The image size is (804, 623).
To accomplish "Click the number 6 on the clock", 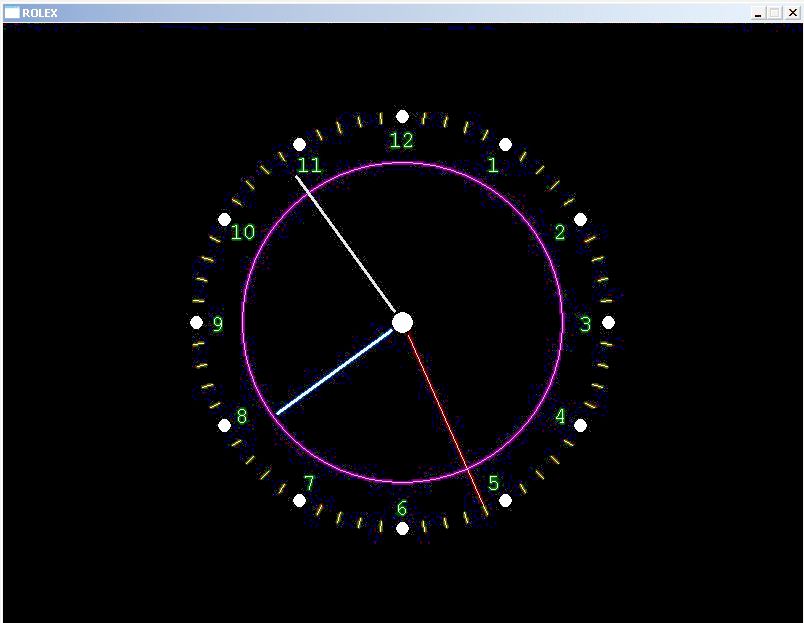I will (401, 508).
